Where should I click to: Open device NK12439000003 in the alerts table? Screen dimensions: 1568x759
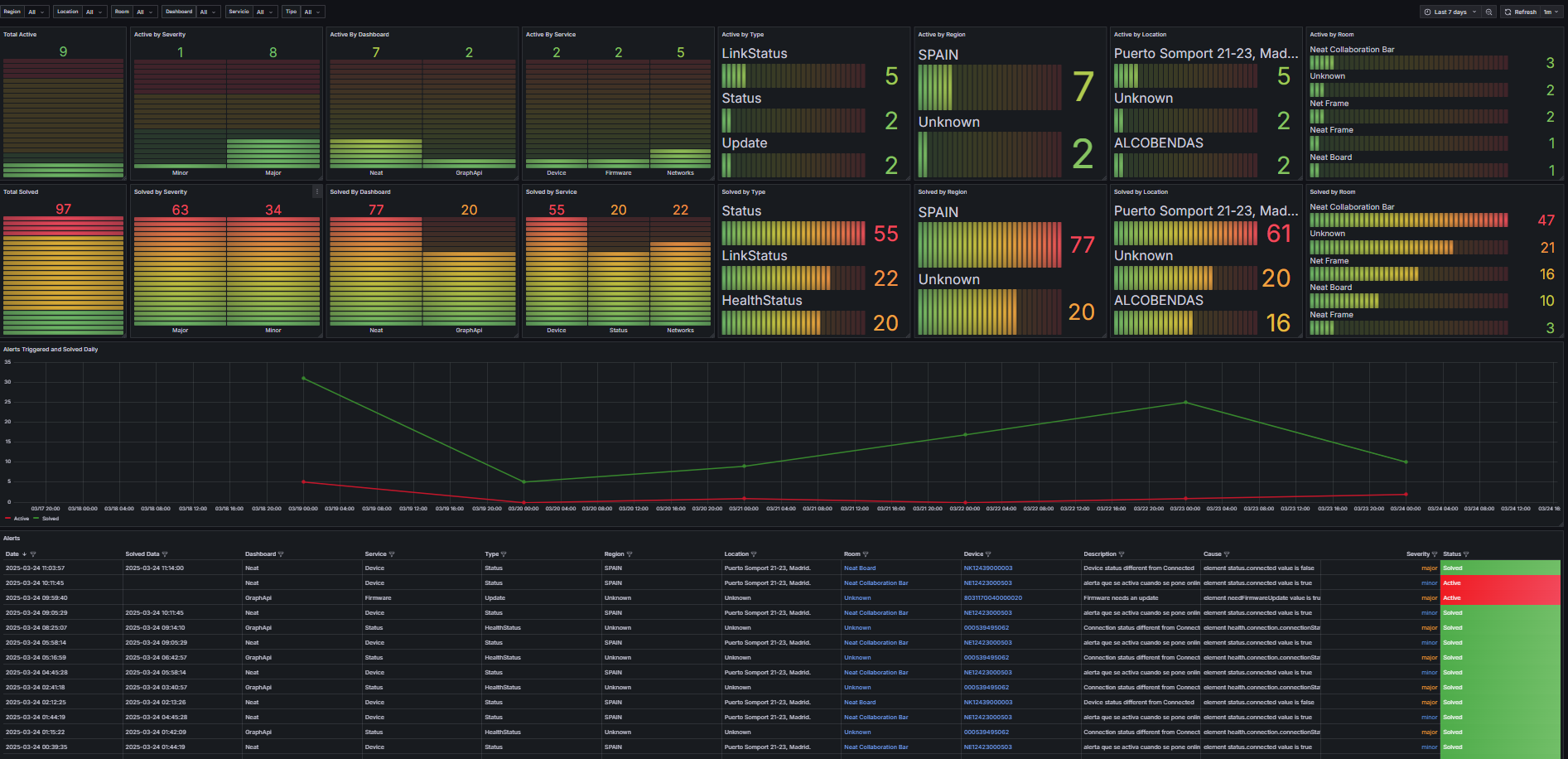pyautogui.click(x=987, y=568)
